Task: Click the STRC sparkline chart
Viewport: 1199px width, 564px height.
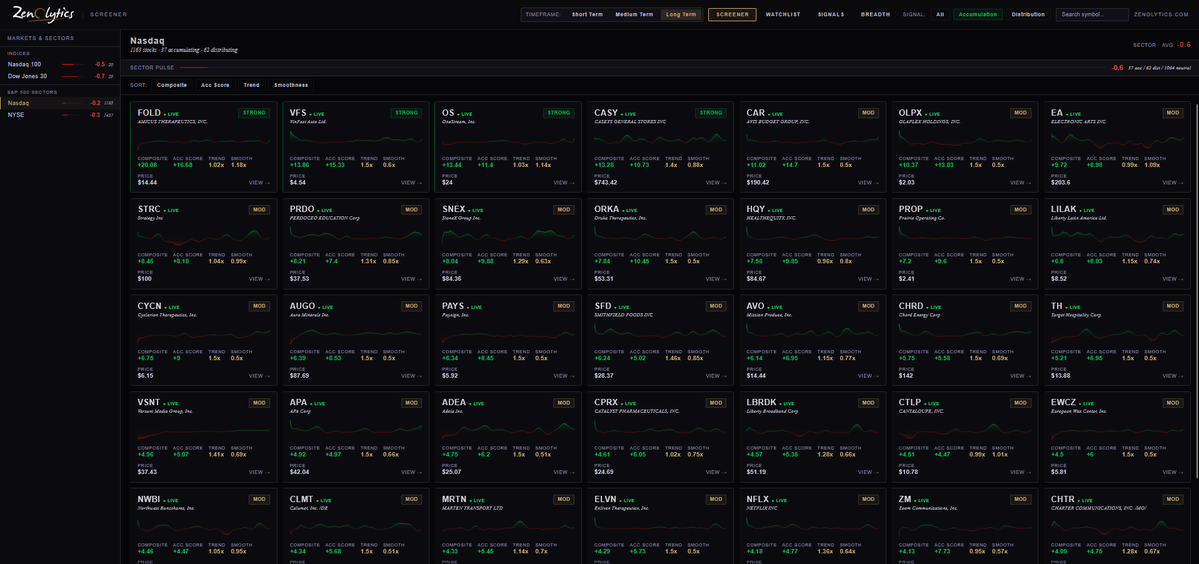Action: 203,237
